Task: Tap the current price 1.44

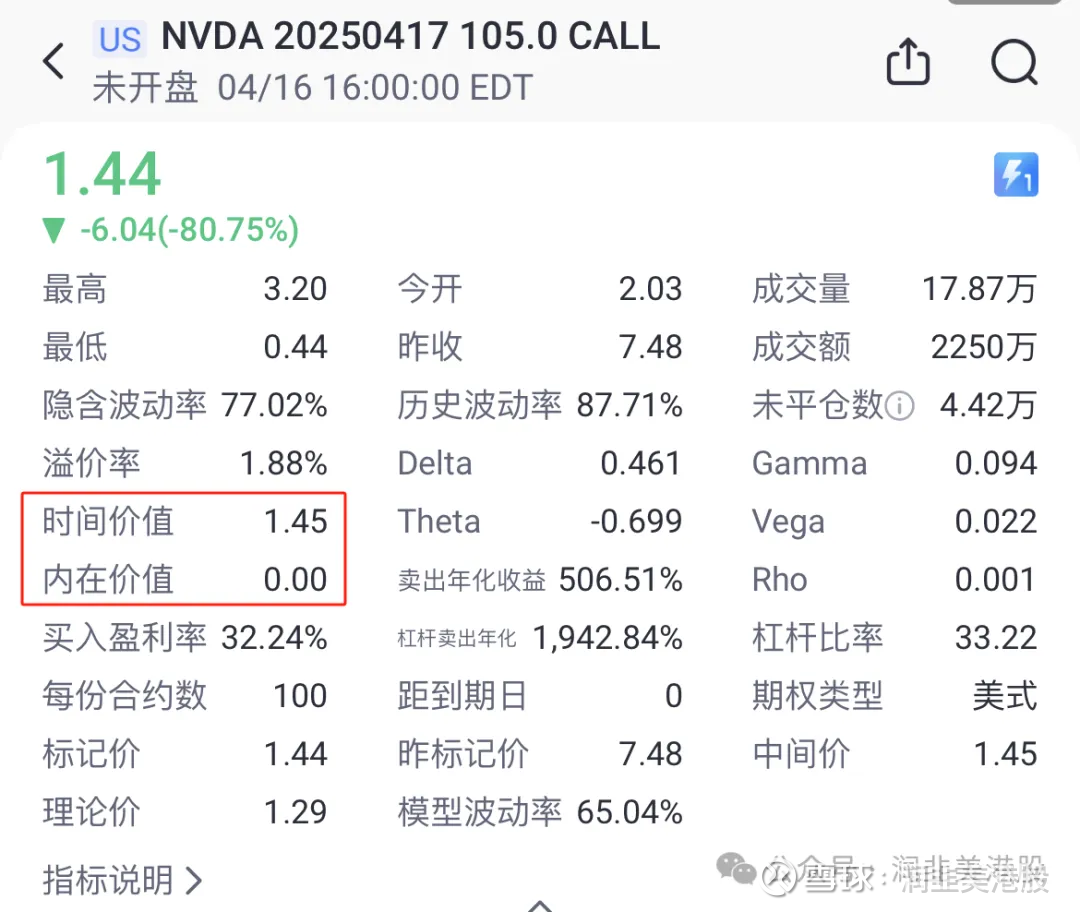Action: click(x=102, y=173)
